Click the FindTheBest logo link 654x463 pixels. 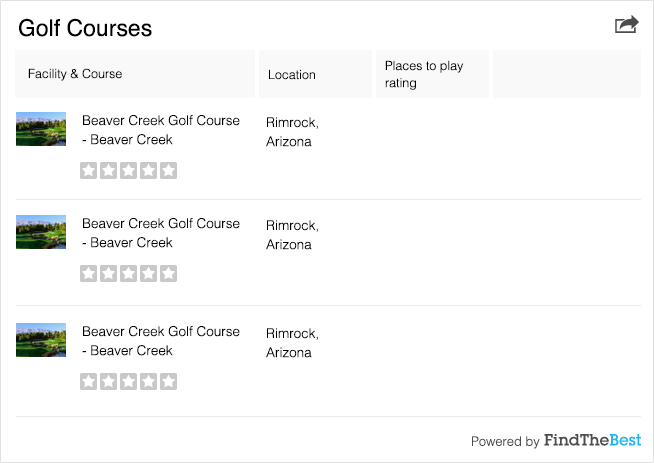coord(592,440)
